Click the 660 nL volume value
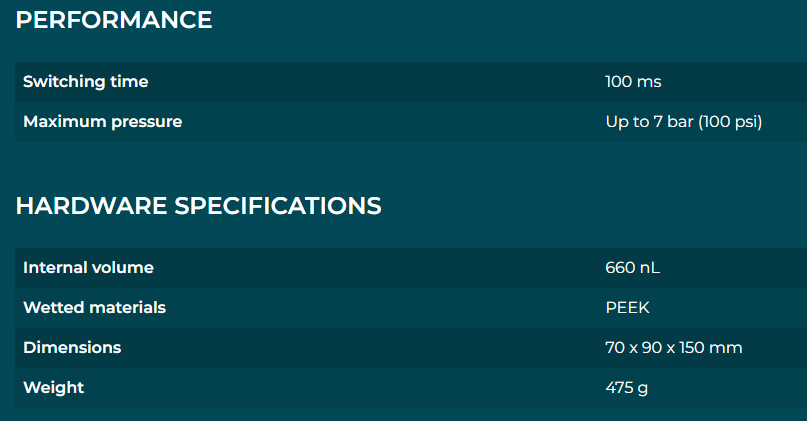This screenshot has width=807, height=421. pyautogui.click(x=633, y=268)
